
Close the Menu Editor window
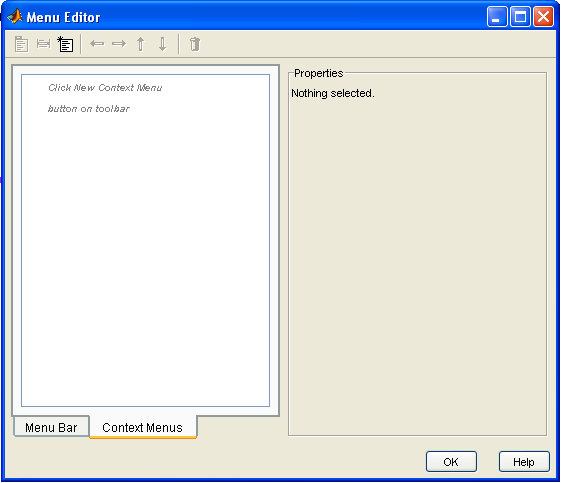click(x=543, y=16)
